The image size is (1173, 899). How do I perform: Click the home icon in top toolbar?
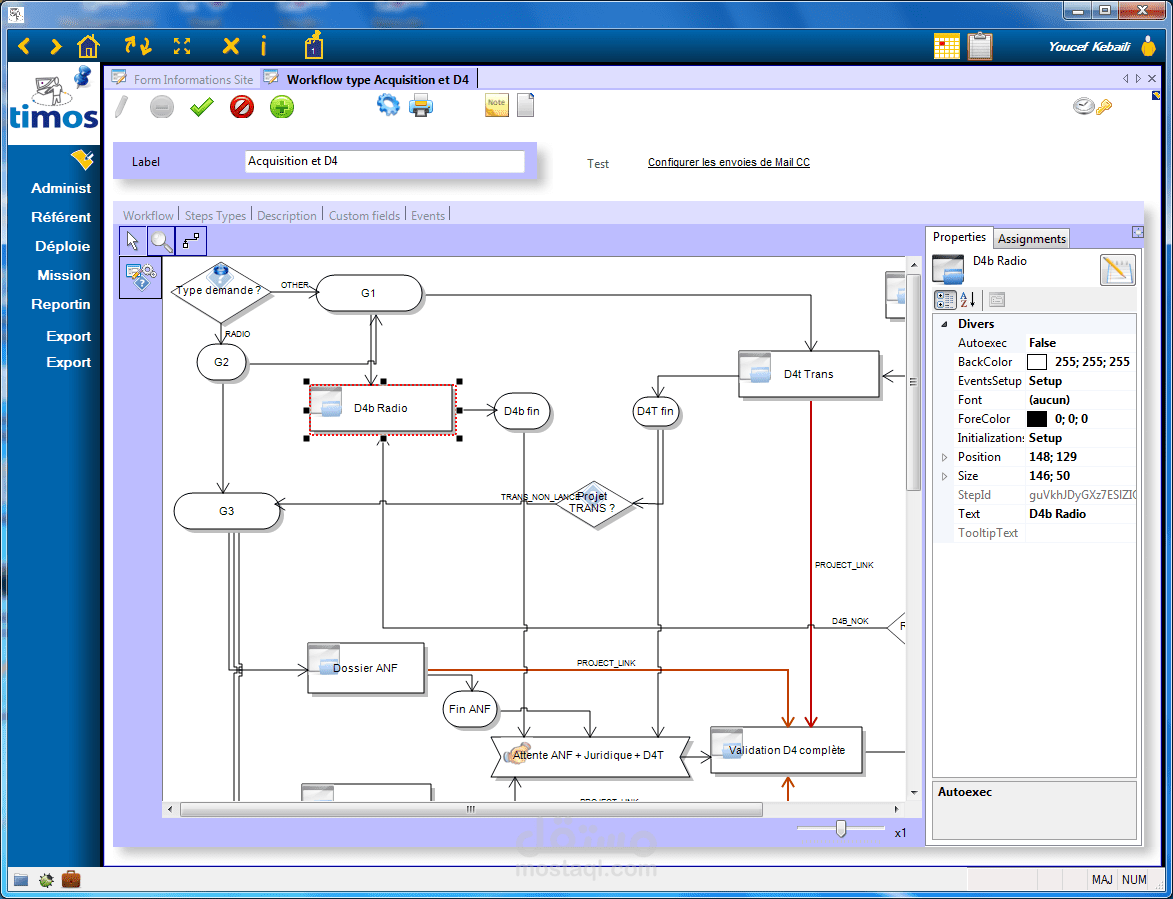tap(88, 47)
